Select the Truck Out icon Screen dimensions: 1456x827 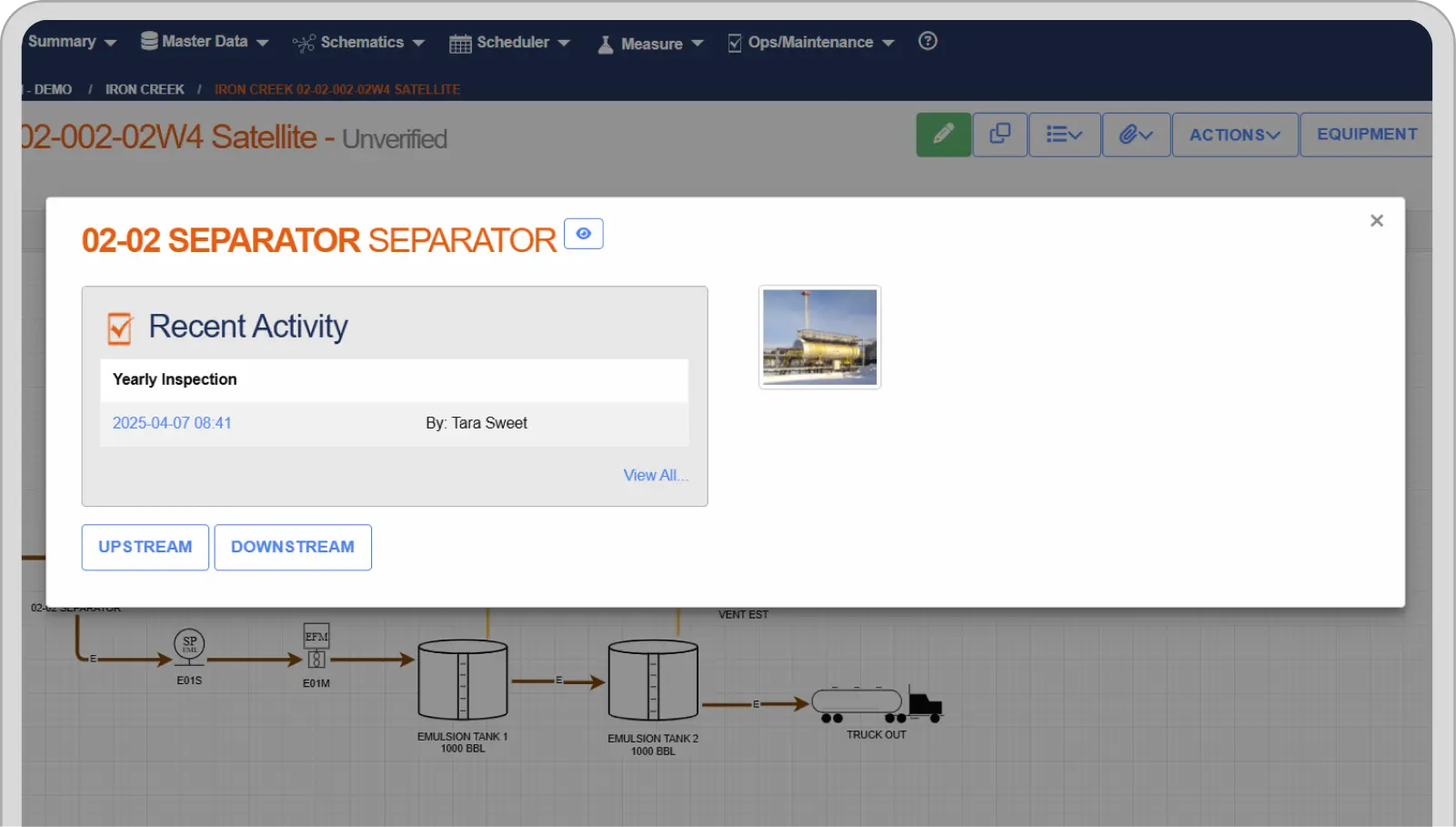pyautogui.click(x=877, y=704)
